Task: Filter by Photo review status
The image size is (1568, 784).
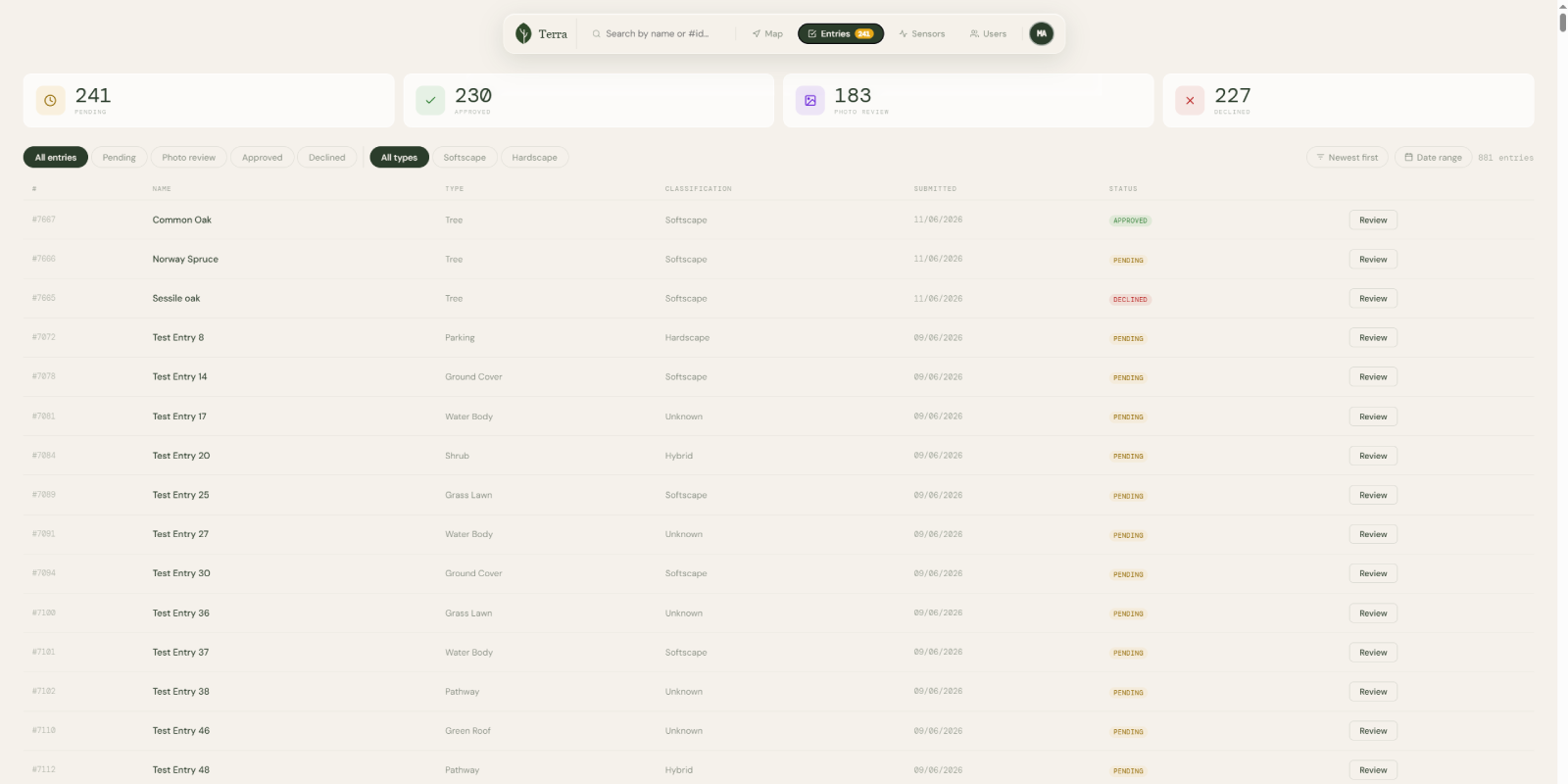Action: point(189,157)
